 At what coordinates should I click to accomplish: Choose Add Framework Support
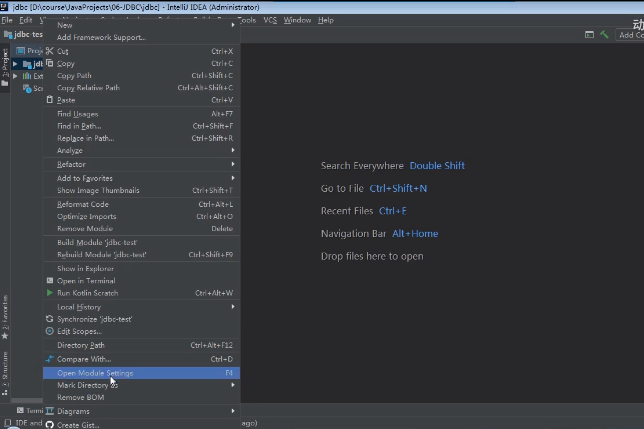142,37
